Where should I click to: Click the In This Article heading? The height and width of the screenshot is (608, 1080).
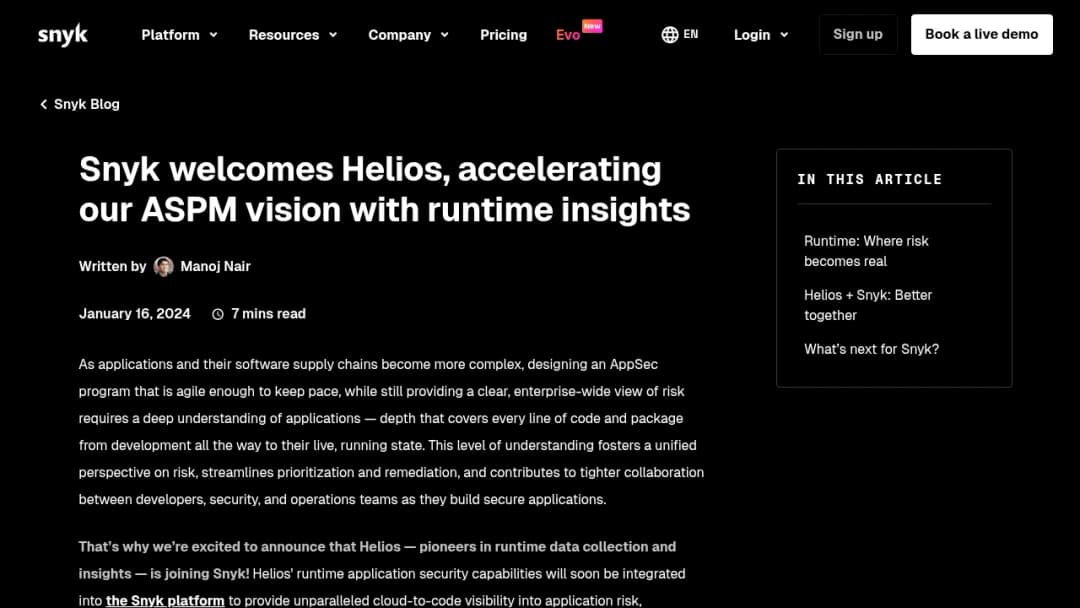click(869, 180)
